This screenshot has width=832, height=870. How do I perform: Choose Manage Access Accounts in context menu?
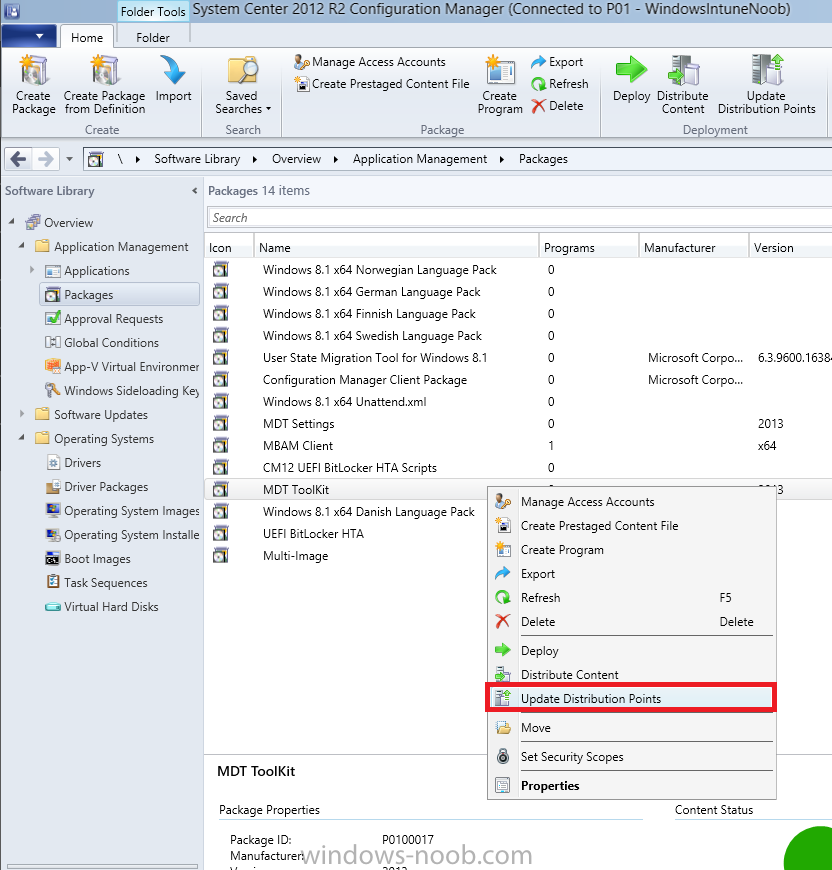coord(631,502)
